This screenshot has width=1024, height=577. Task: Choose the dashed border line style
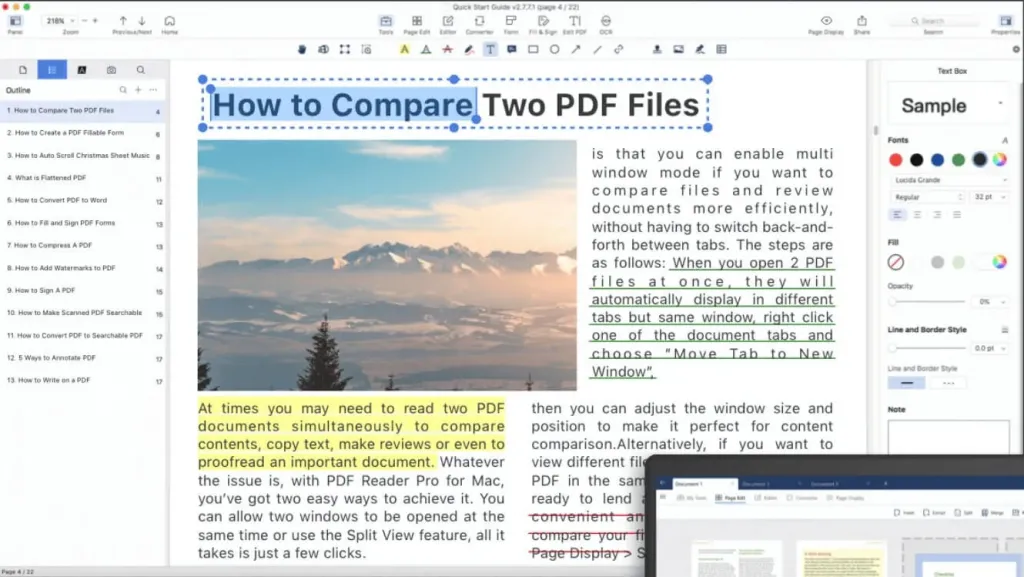tap(948, 383)
